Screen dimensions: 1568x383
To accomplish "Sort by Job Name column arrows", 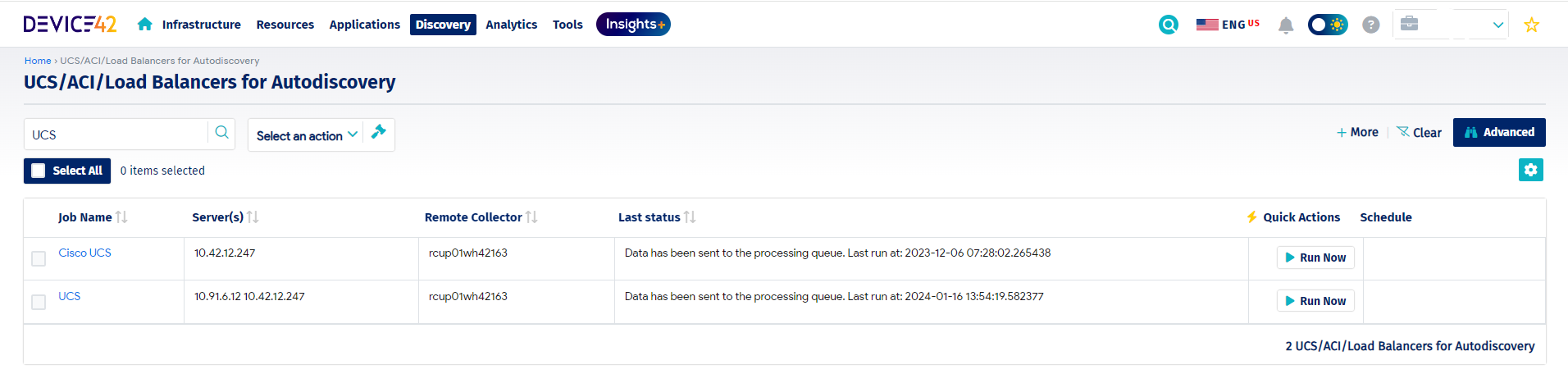I will tap(121, 217).
